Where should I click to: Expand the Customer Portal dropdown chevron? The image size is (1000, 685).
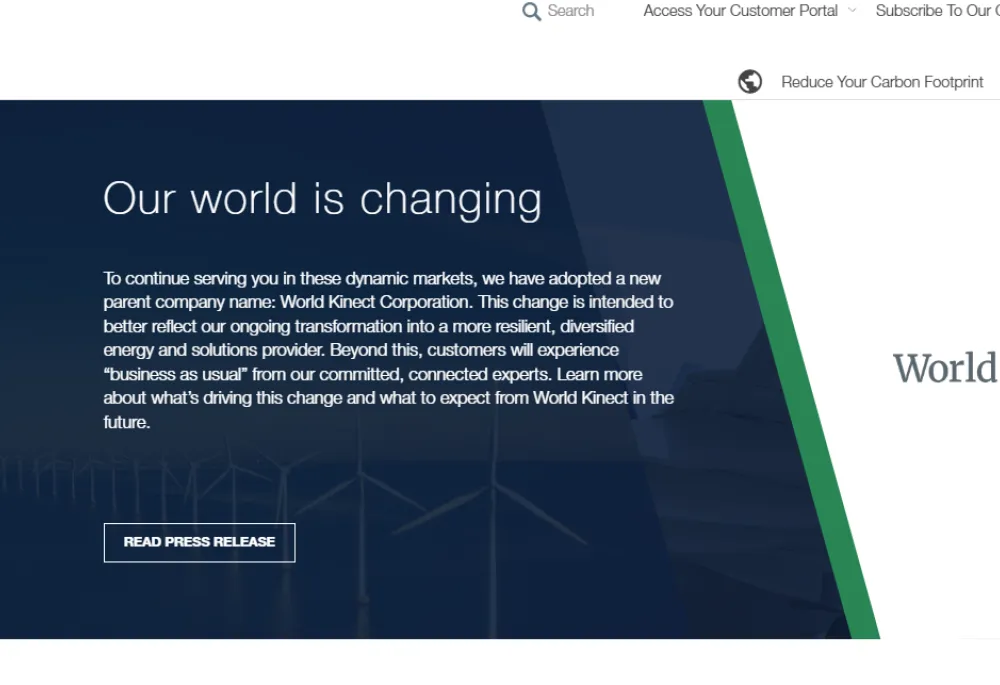852,10
